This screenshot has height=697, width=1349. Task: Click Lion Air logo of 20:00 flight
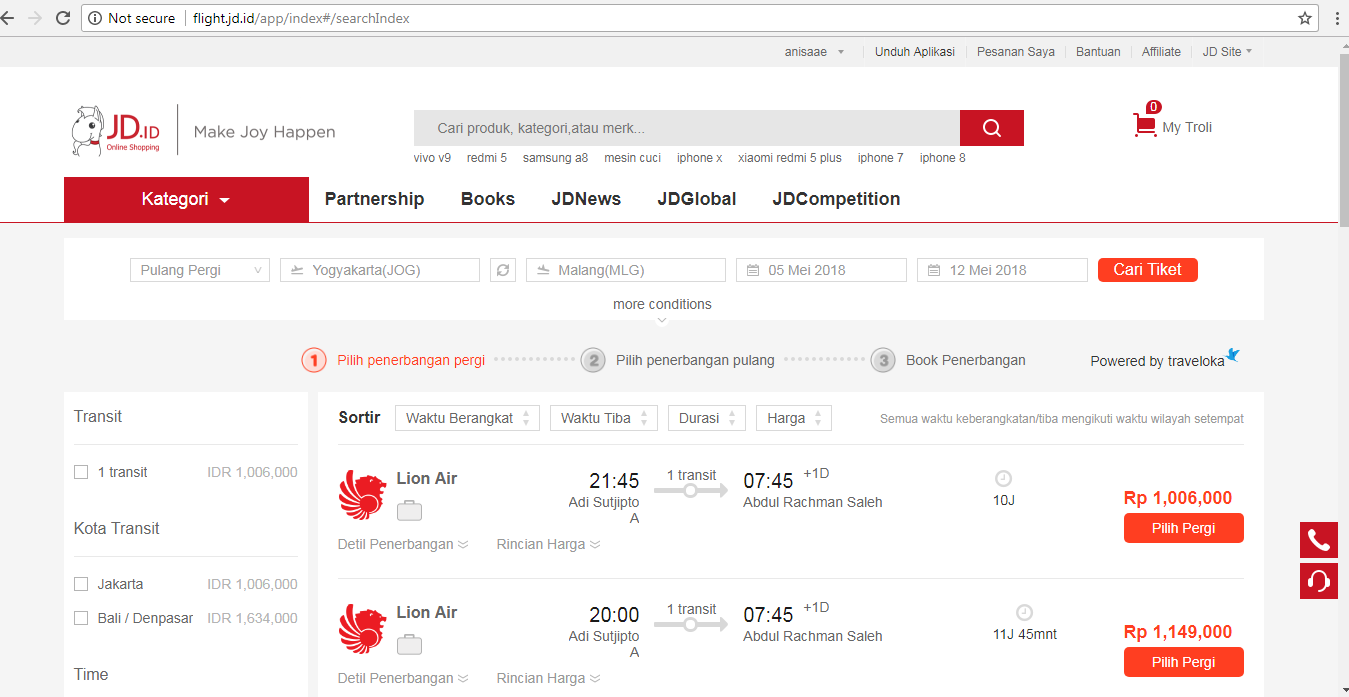pos(362,628)
